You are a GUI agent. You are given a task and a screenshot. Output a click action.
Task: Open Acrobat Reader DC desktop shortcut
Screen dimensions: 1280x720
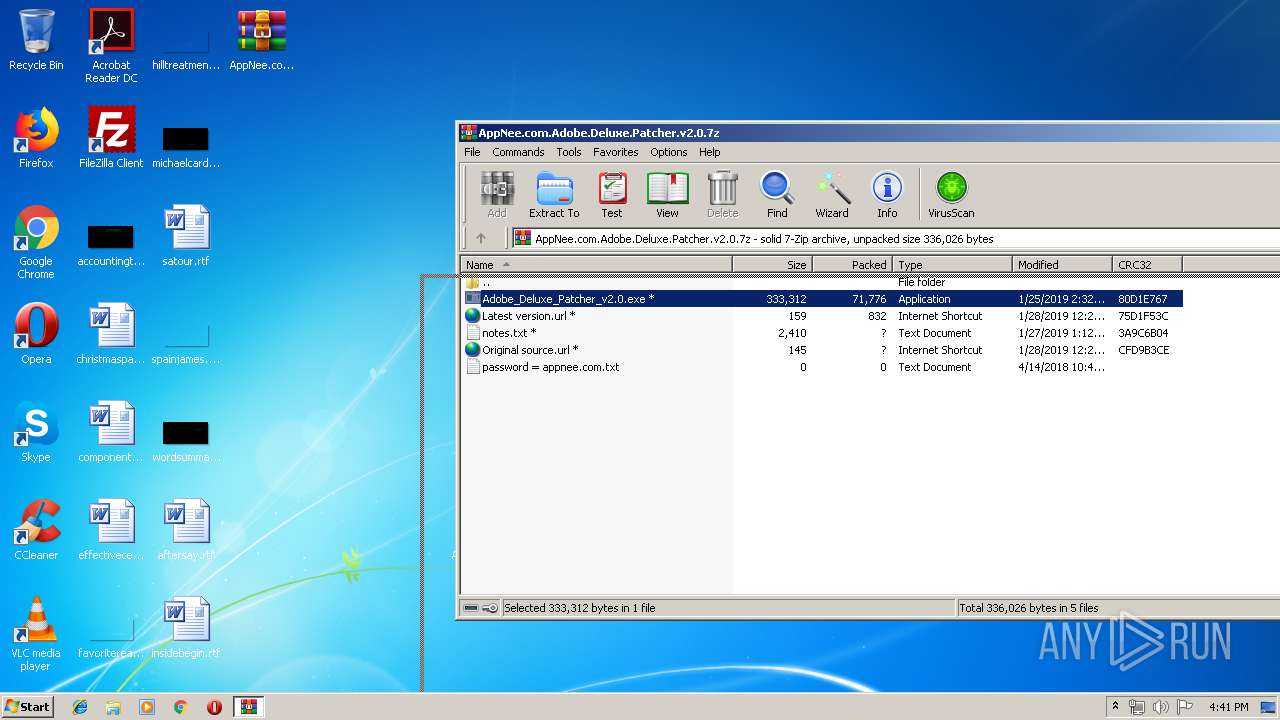click(x=111, y=46)
